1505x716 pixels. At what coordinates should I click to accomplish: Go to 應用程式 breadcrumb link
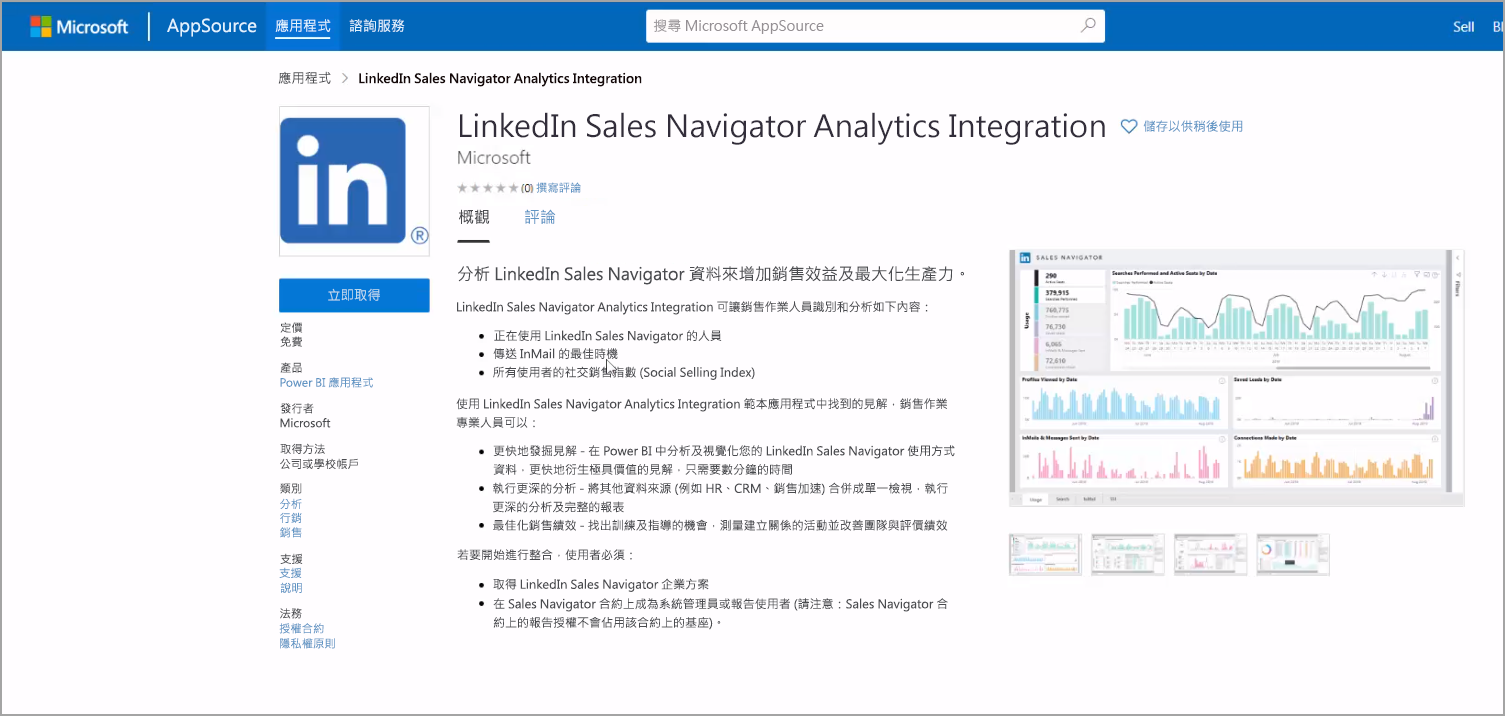click(x=305, y=78)
